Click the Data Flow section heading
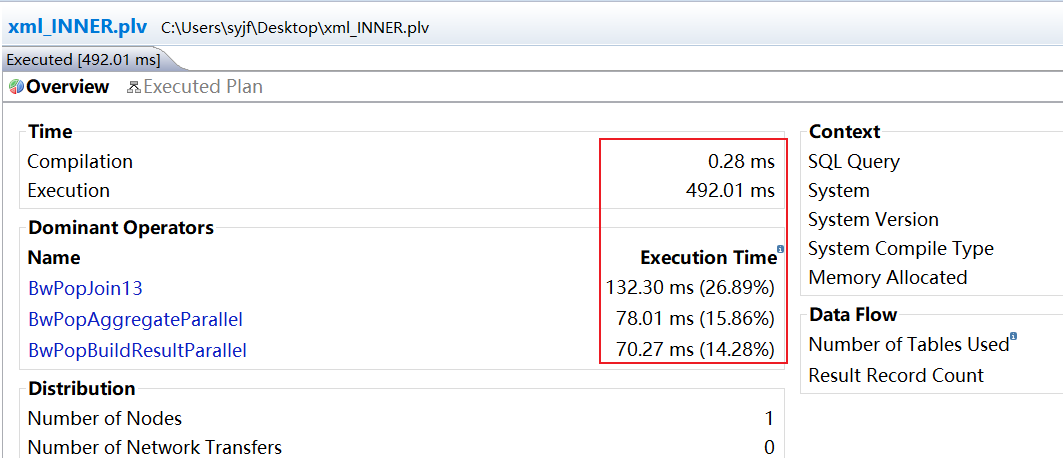 coord(853,315)
